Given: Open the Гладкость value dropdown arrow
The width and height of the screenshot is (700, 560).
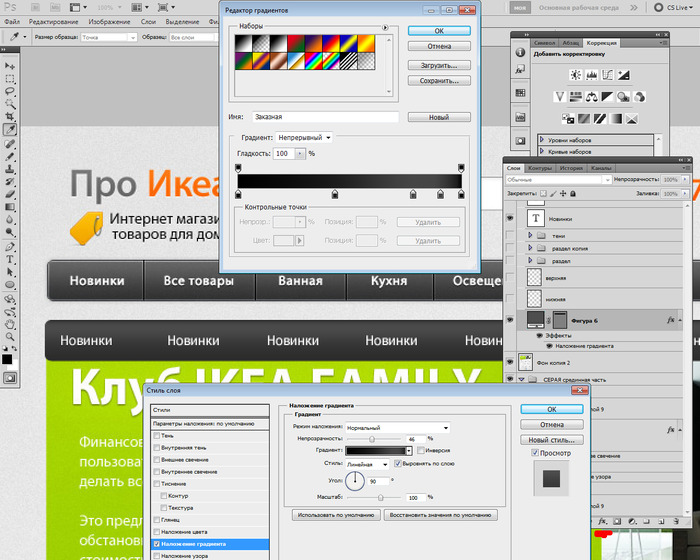Looking at the screenshot, I should 300,154.
